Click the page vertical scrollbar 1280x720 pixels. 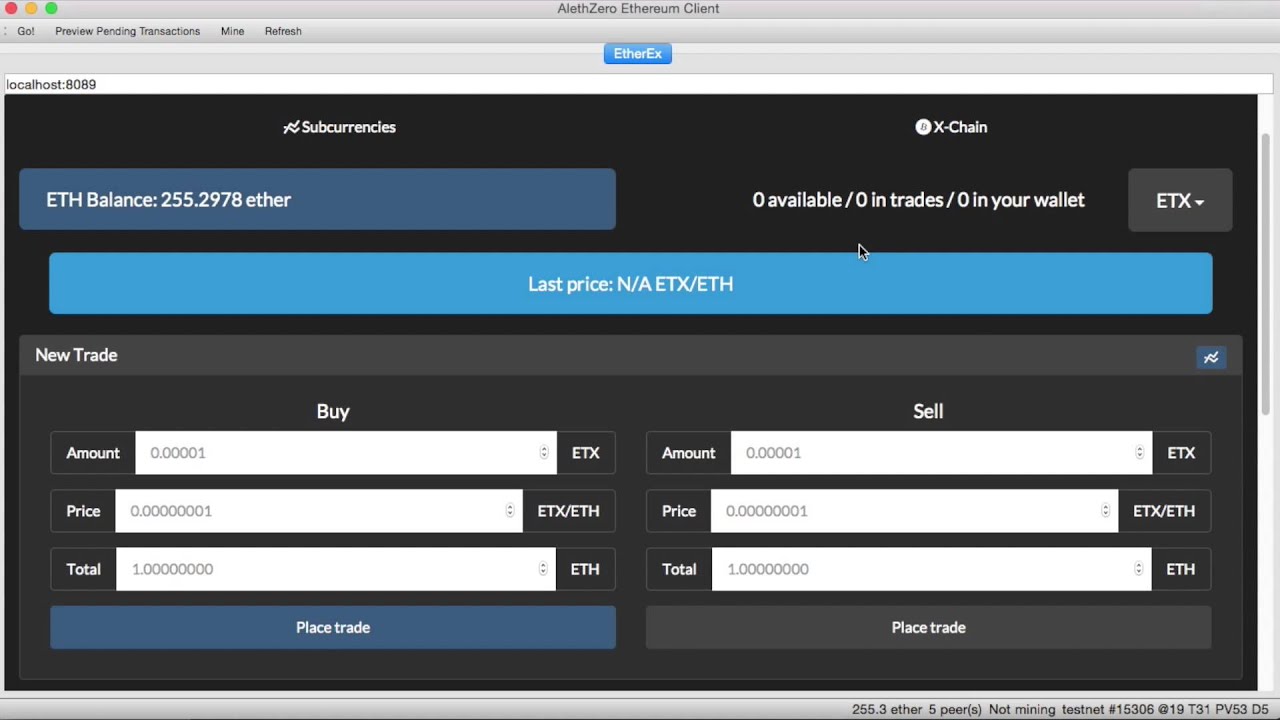coord(1265,275)
